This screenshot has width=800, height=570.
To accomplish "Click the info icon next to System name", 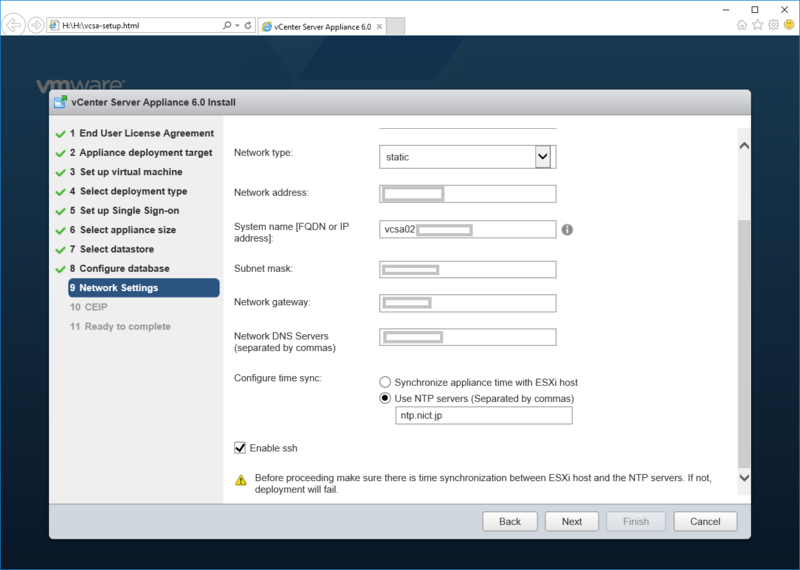I will 567,230.
